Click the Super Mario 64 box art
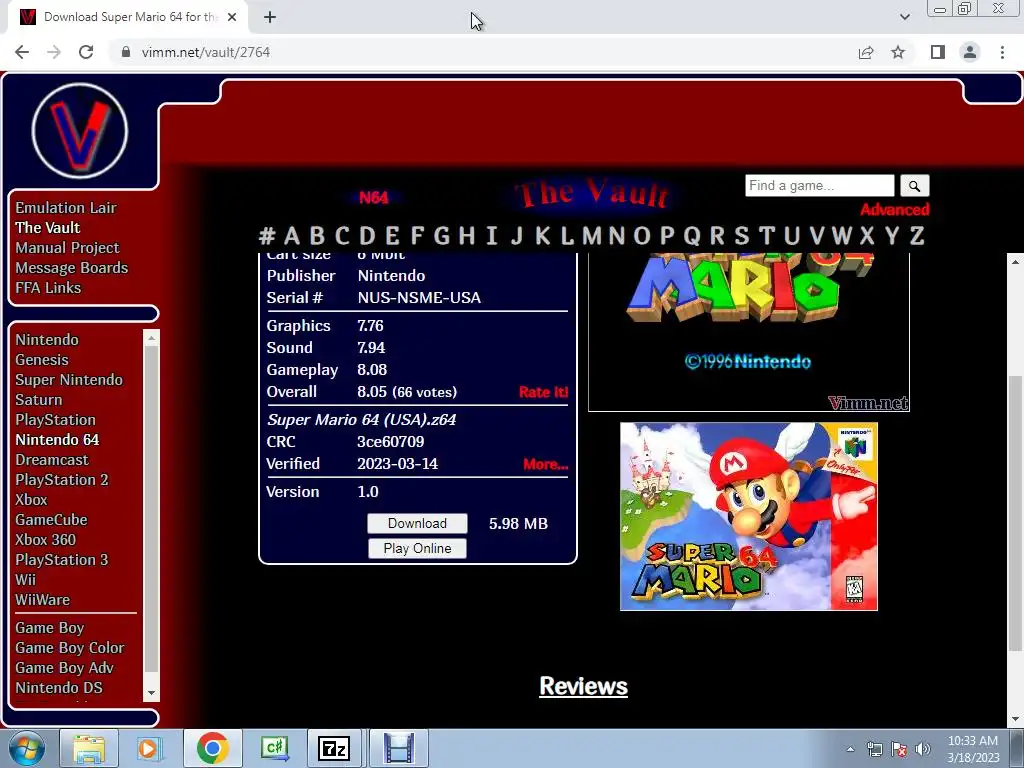The height and width of the screenshot is (768, 1024). pyautogui.click(x=748, y=517)
